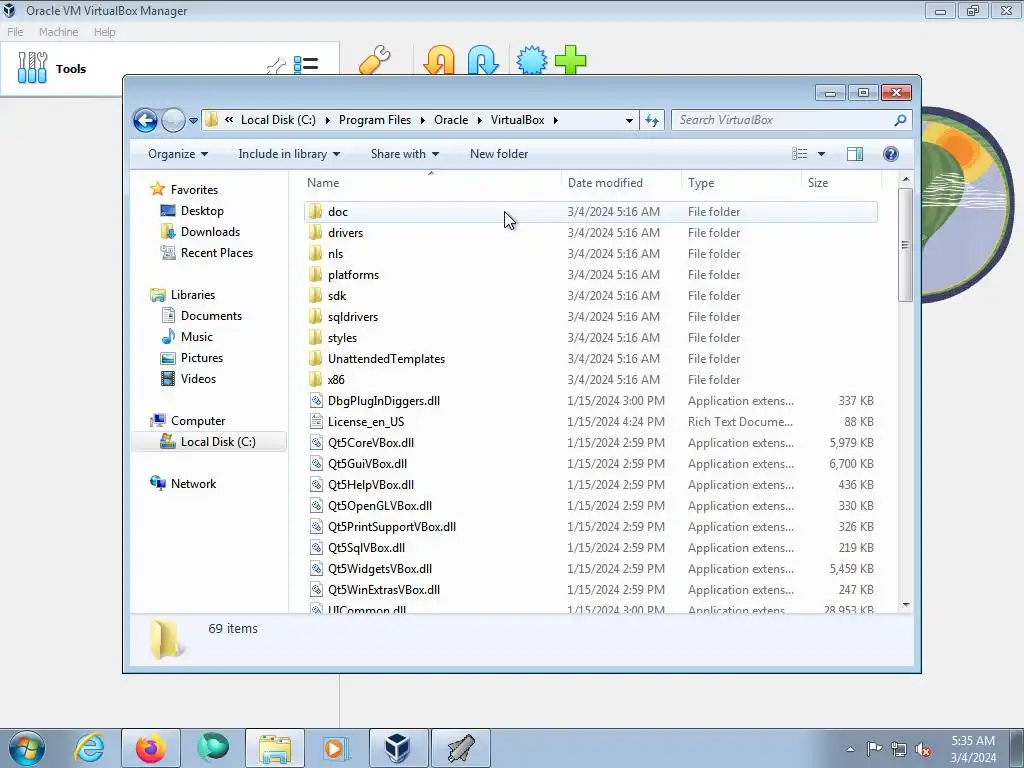Click the Explorer Forward navigation button
The width and height of the screenshot is (1024, 768).
click(172, 120)
